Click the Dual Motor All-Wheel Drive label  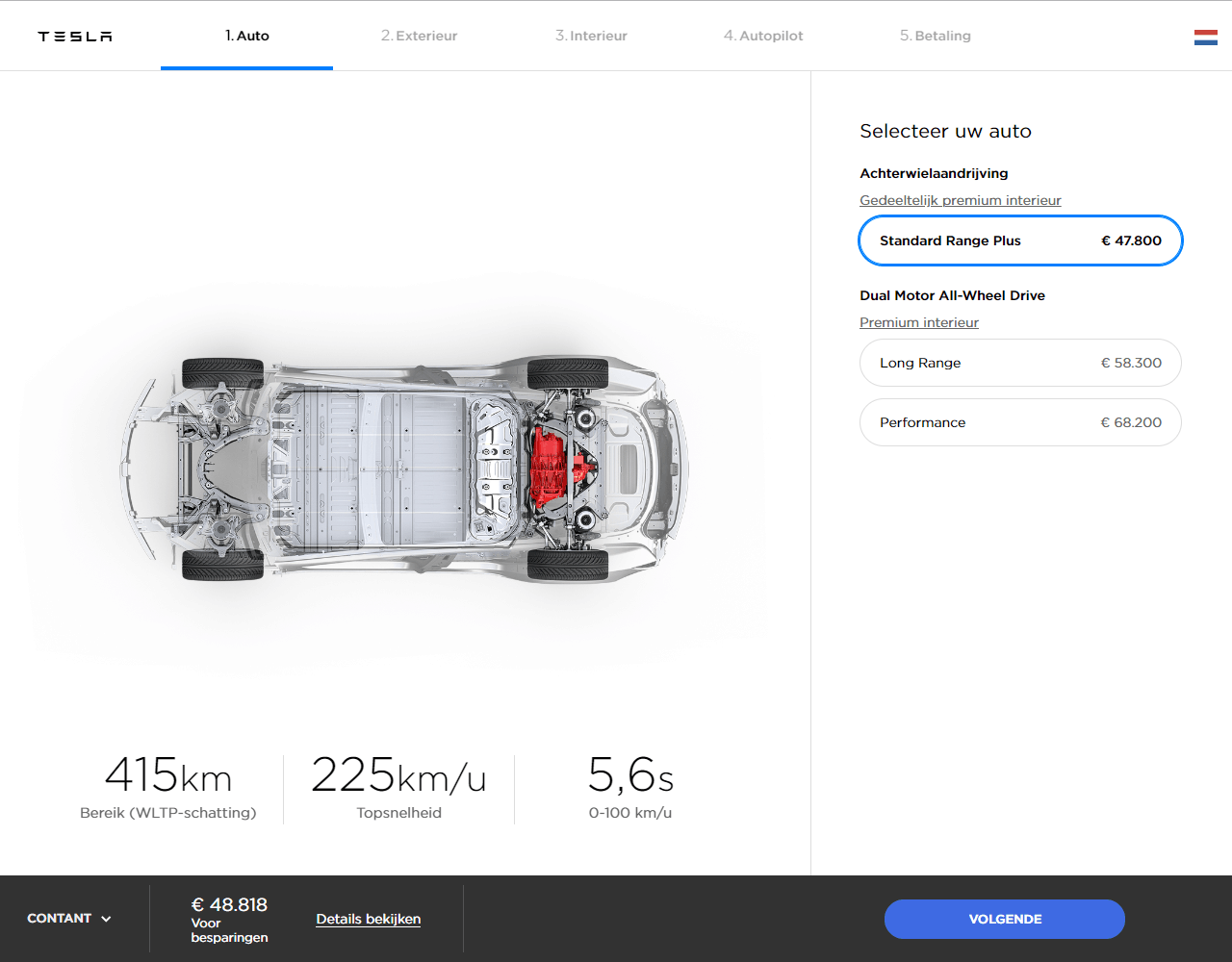pos(952,295)
